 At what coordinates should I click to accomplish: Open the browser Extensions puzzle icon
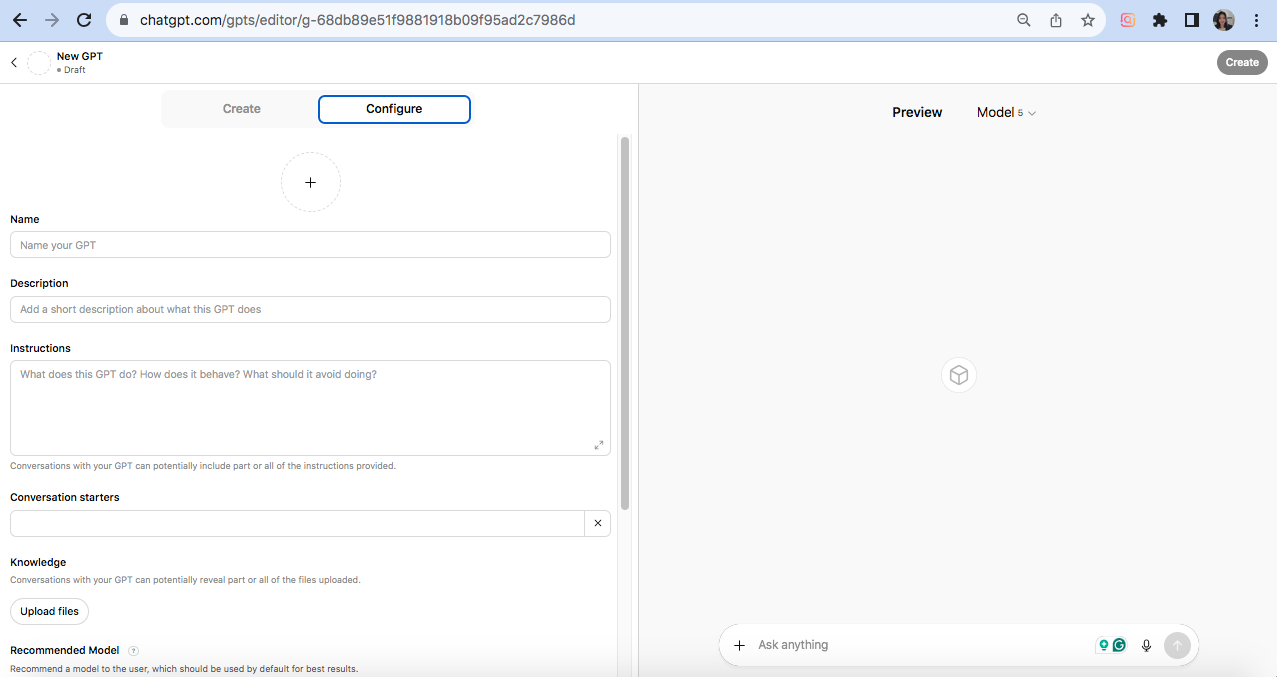(x=1159, y=20)
